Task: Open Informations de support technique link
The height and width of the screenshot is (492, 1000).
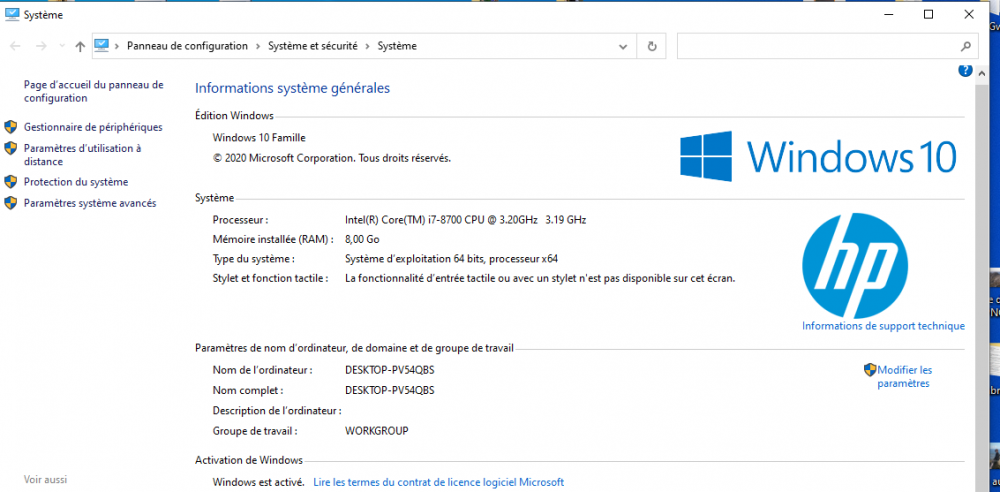Action: click(x=883, y=326)
